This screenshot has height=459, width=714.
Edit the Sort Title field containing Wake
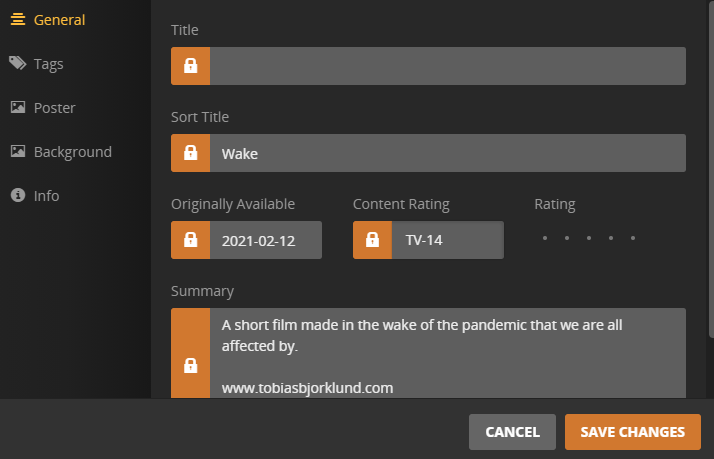447,153
